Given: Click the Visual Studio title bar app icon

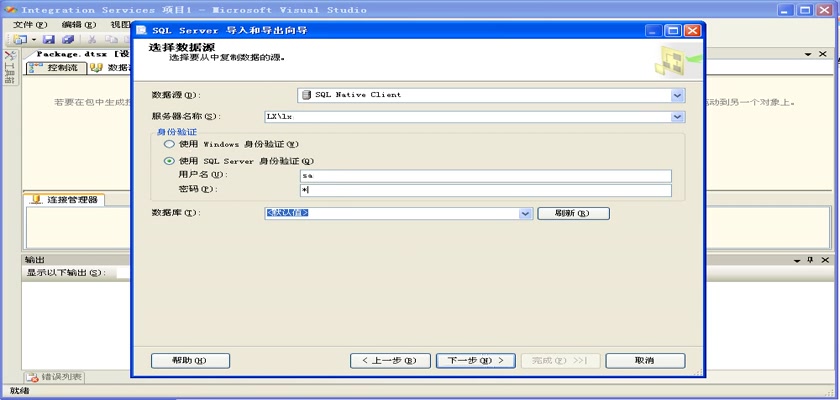Looking at the screenshot, I should (x=10, y=10).
